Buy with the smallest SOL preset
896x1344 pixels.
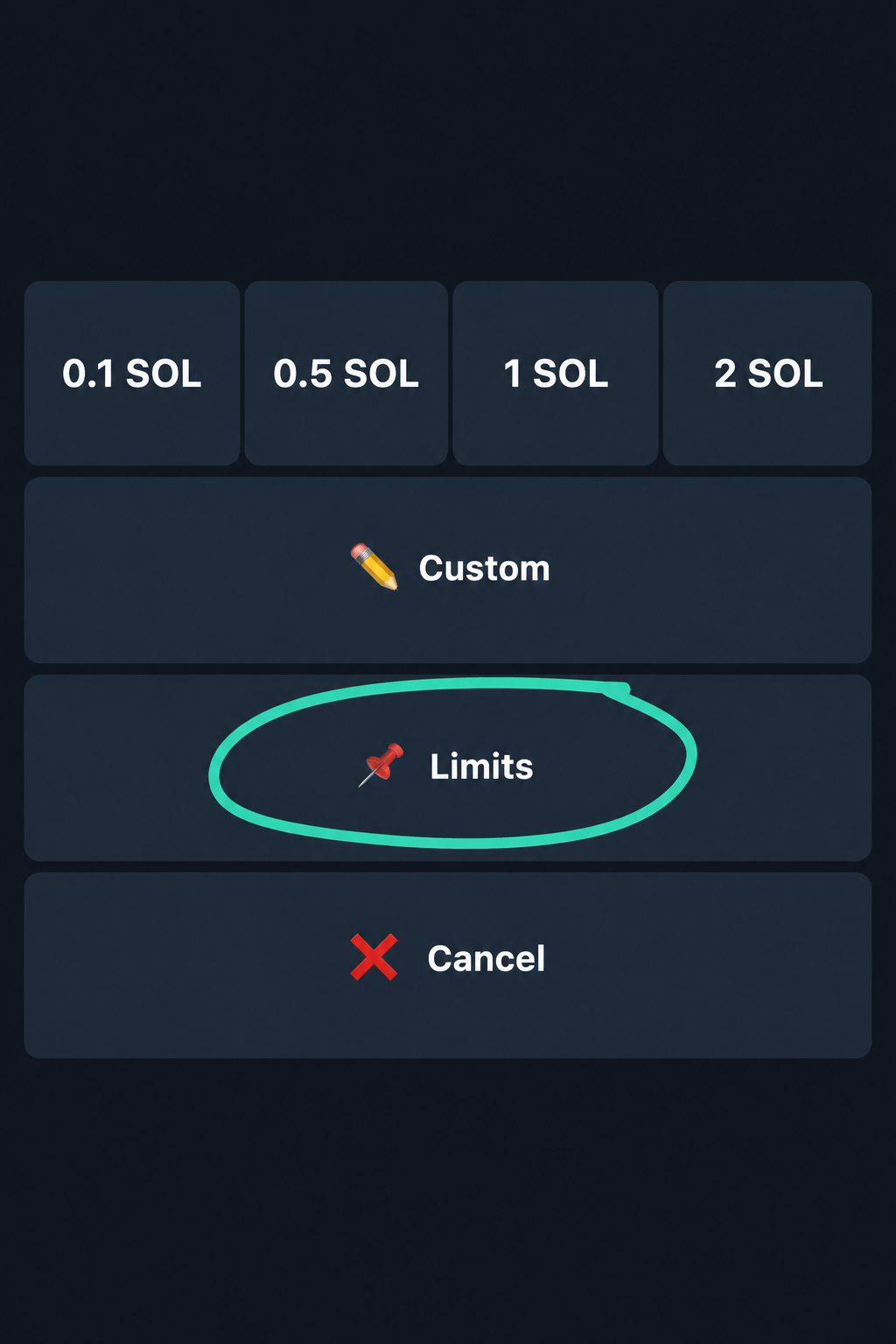click(132, 373)
